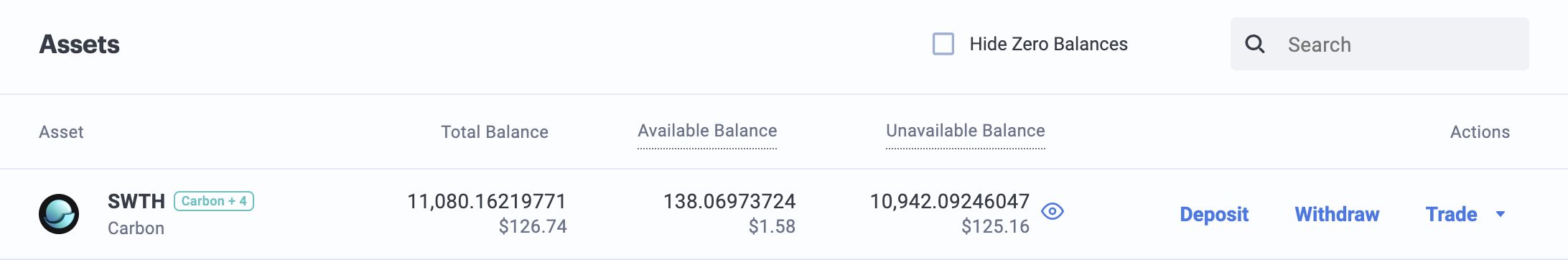Image resolution: width=1568 pixels, height=260 pixels.
Task: Click the Total Balance column header
Action: coord(495,132)
